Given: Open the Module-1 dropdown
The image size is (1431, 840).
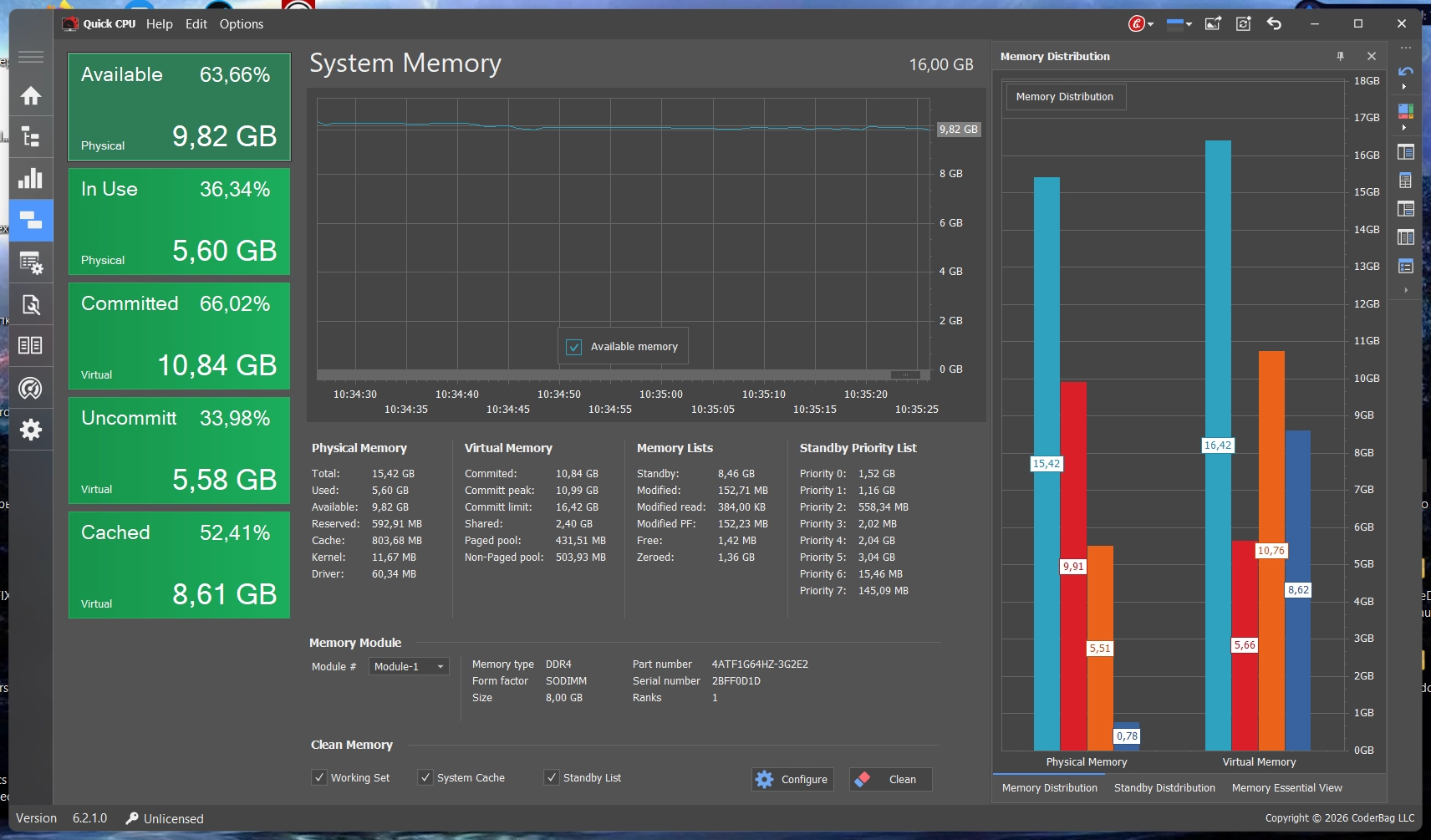Looking at the screenshot, I should coord(409,666).
